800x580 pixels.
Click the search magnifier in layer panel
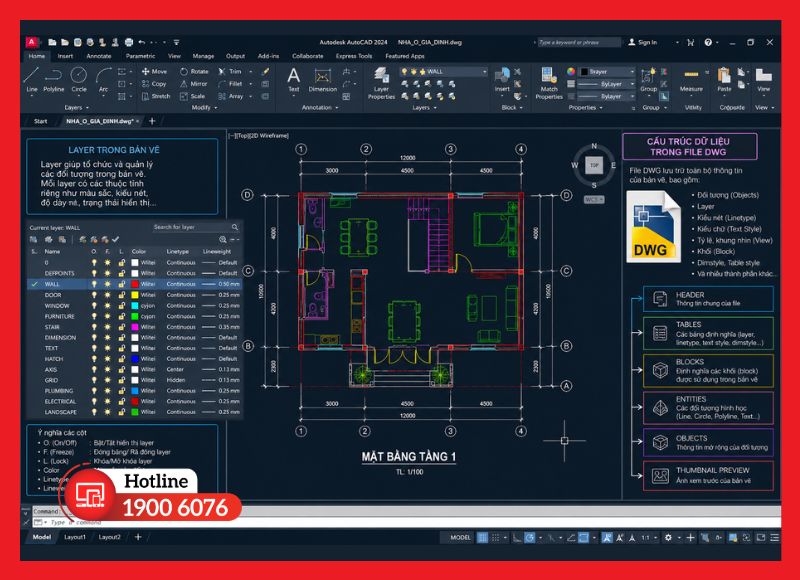coord(235,227)
